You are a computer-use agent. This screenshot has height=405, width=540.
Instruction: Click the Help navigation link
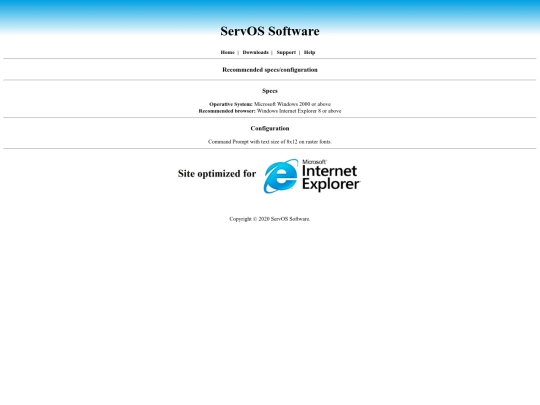tap(309, 52)
